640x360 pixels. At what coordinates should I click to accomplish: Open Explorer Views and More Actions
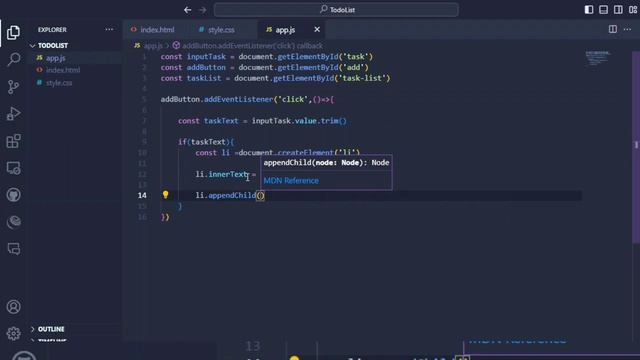tap(109, 29)
